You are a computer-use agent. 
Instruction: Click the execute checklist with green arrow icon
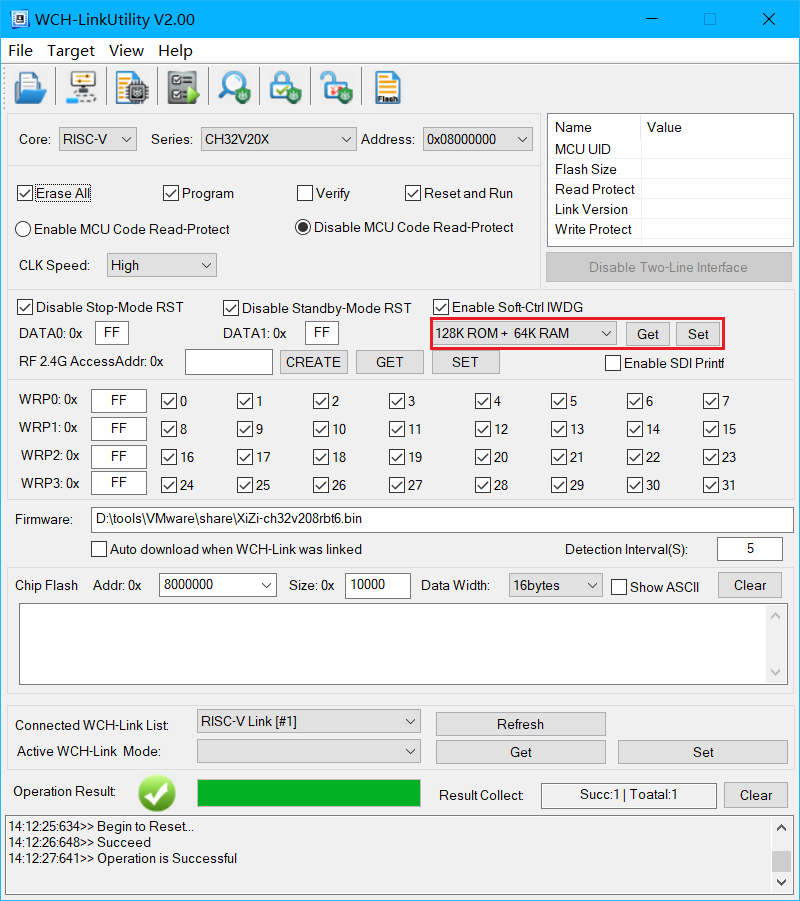click(183, 87)
